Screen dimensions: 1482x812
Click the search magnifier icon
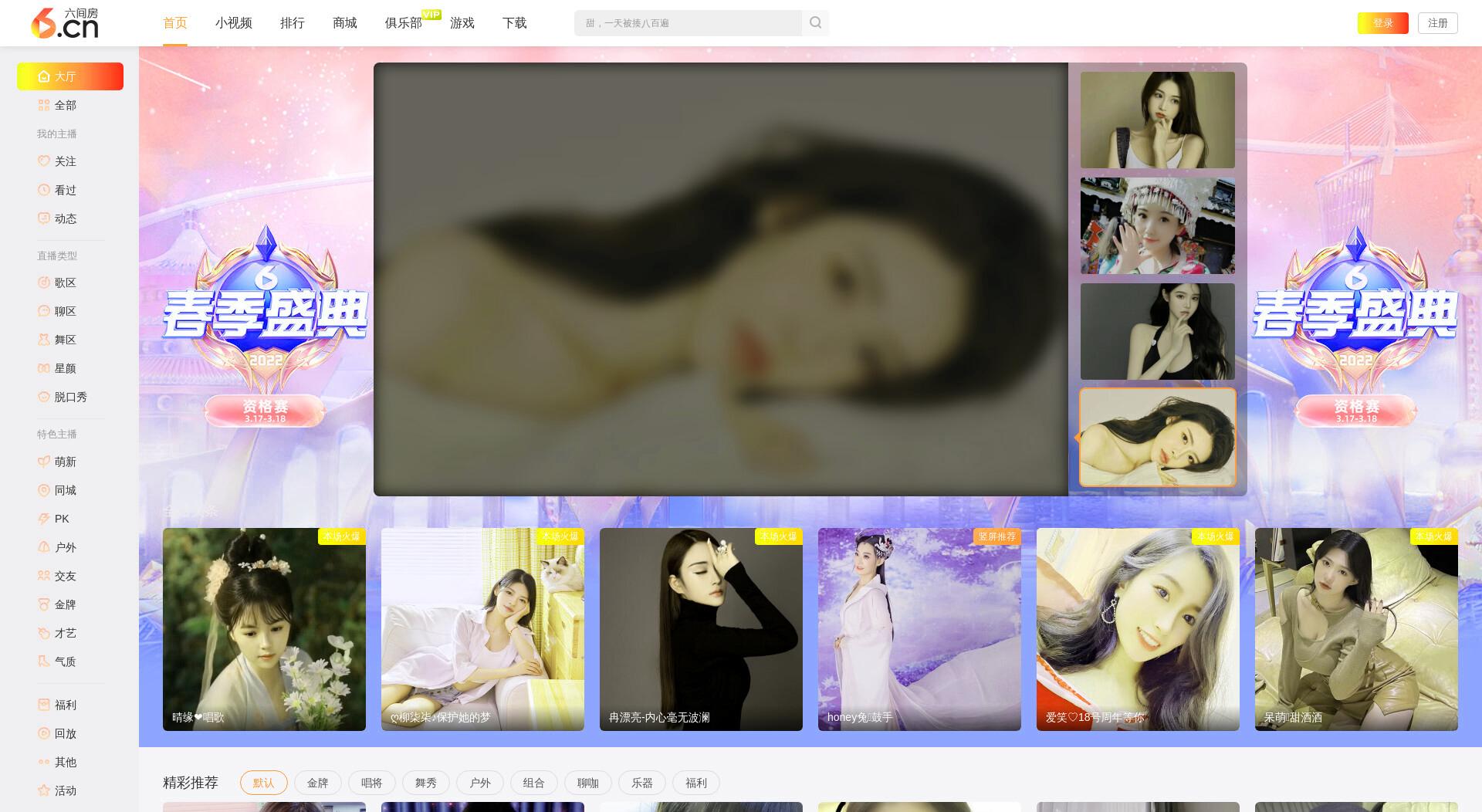point(815,23)
